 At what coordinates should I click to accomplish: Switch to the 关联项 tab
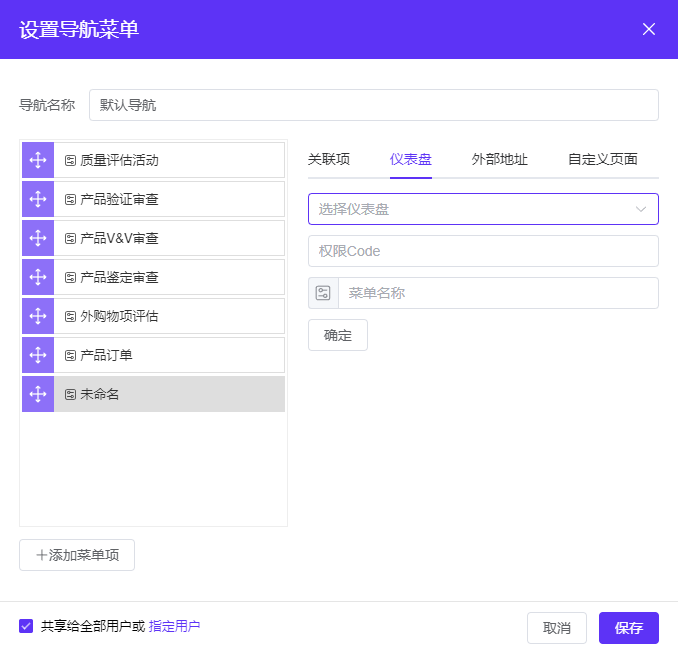pyautogui.click(x=328, y=159)
